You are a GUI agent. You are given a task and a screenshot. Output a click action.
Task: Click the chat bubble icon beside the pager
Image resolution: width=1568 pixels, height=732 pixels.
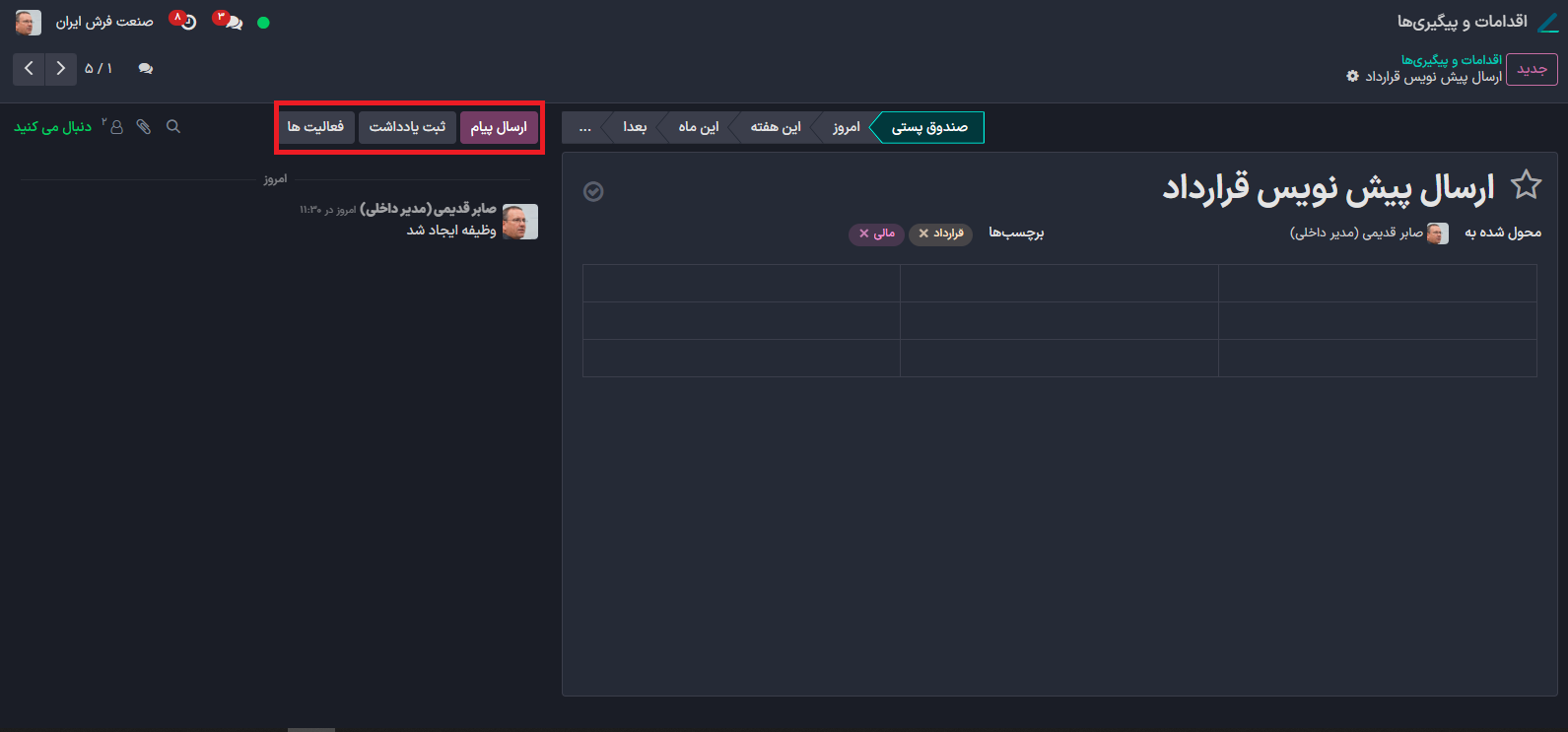(146, 69)
